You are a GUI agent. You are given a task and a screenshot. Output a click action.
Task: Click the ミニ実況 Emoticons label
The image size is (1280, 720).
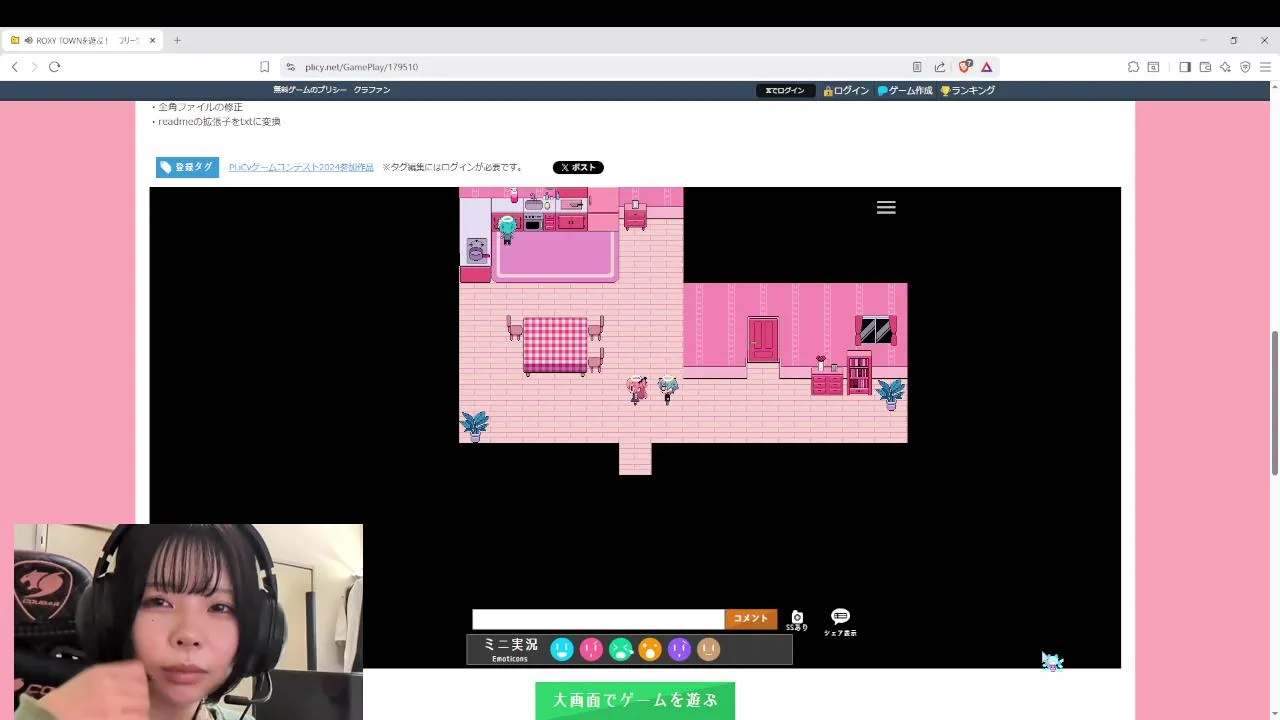510,650
